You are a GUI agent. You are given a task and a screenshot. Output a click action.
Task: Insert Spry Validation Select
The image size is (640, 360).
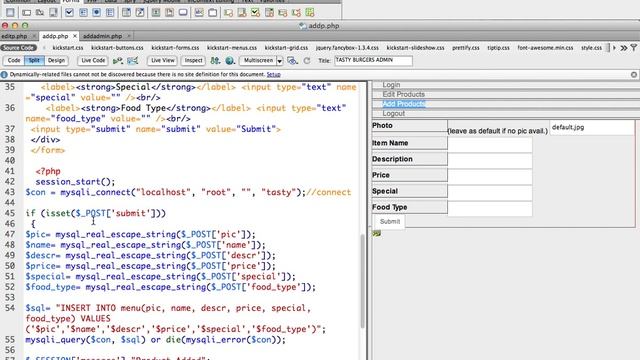pos(269,13)
